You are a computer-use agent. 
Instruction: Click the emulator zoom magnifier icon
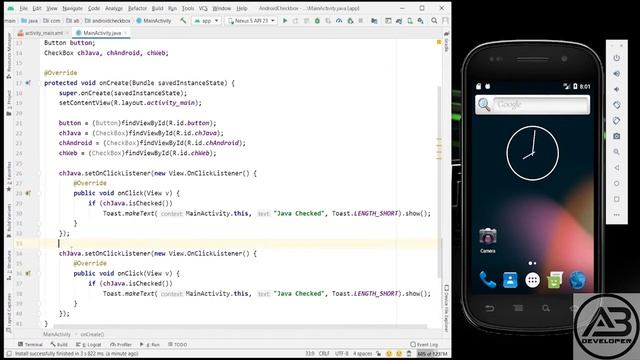point(616,152)
